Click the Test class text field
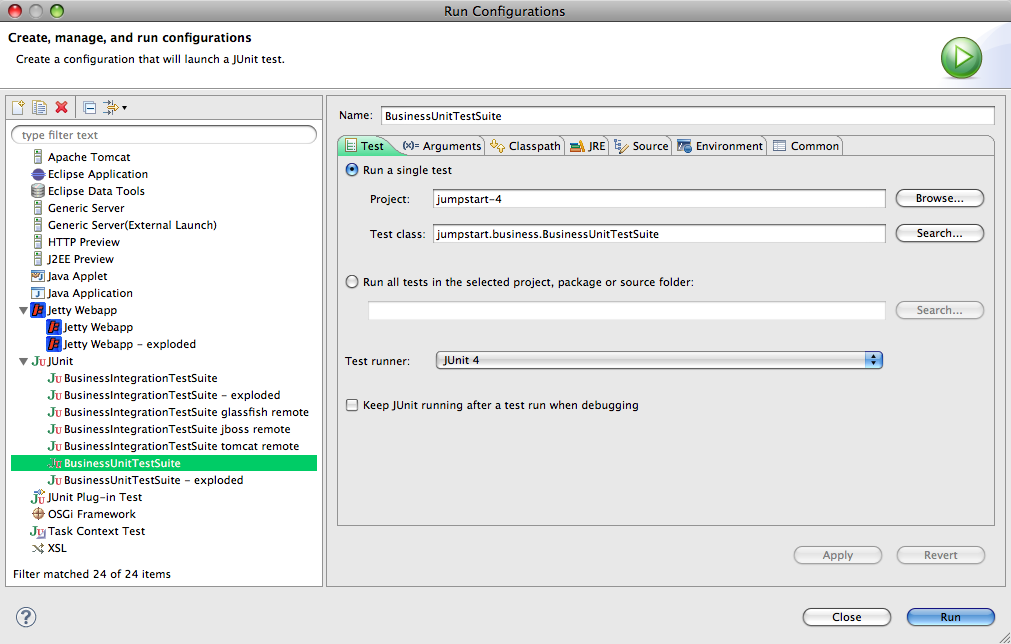The height and width of the screenshot is (644, 1011). pos(659,233)
